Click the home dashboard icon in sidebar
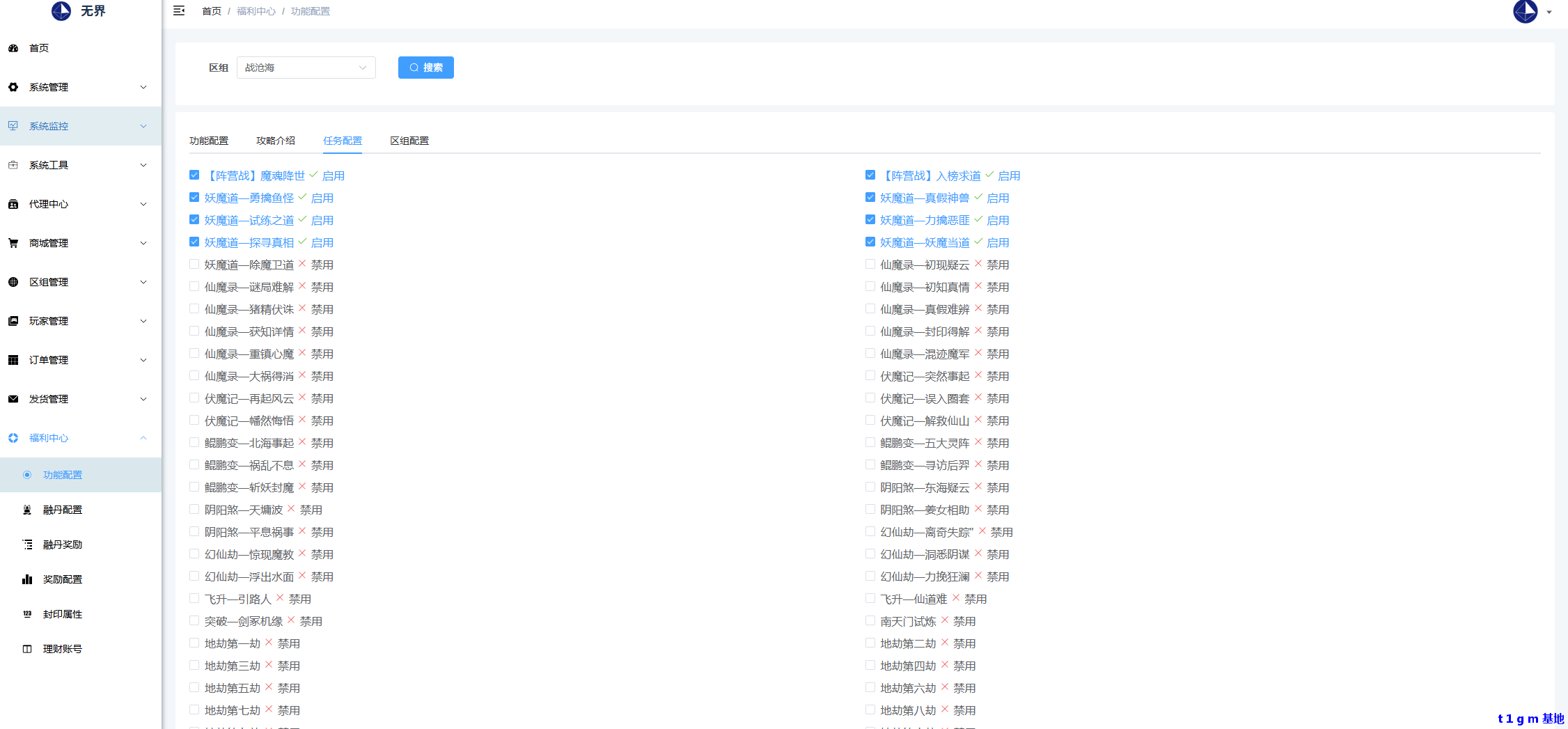The width and height of the screenshot is (1568, 729). pos(13,48)
